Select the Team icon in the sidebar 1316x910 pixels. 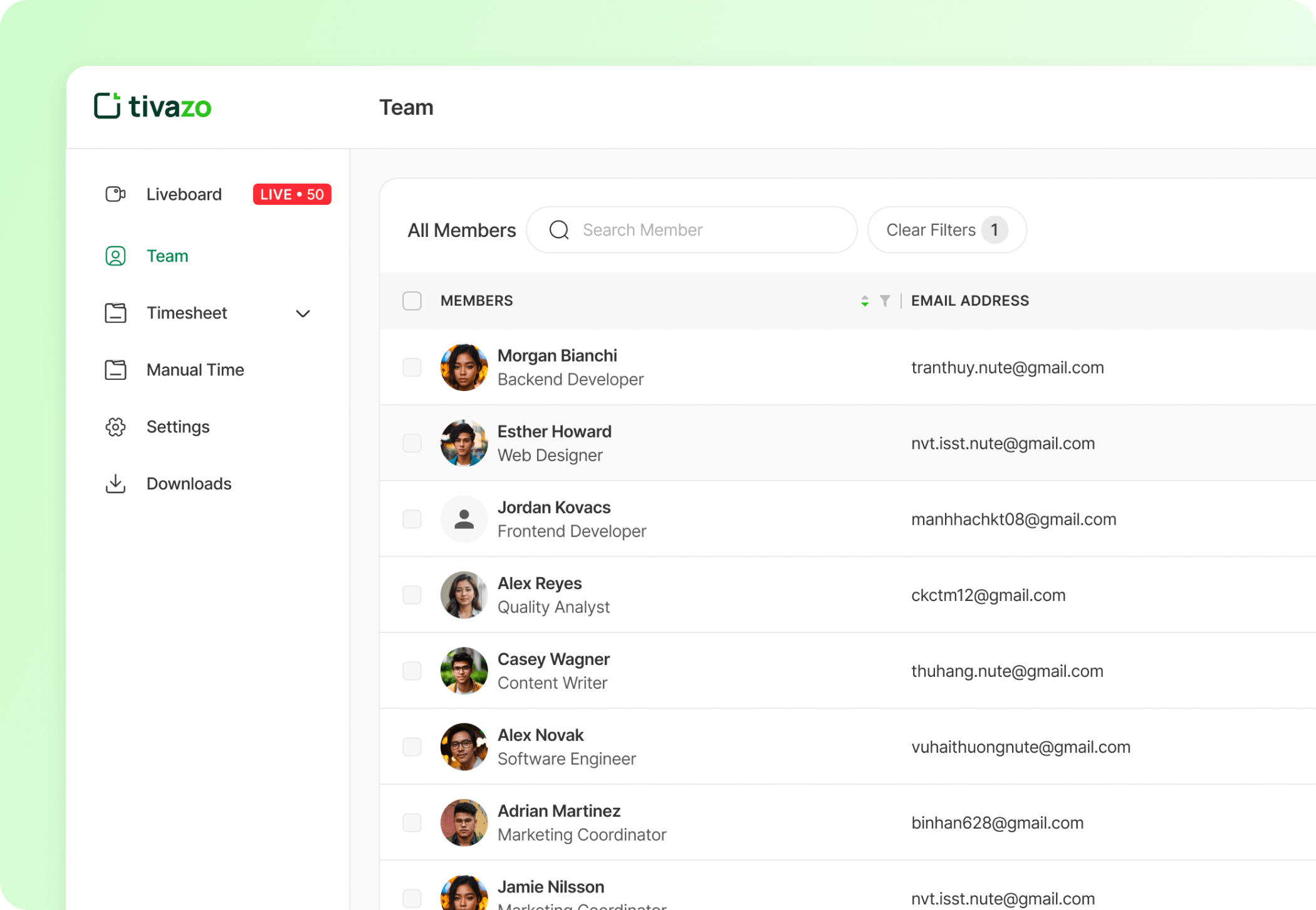tap(115, 256)
